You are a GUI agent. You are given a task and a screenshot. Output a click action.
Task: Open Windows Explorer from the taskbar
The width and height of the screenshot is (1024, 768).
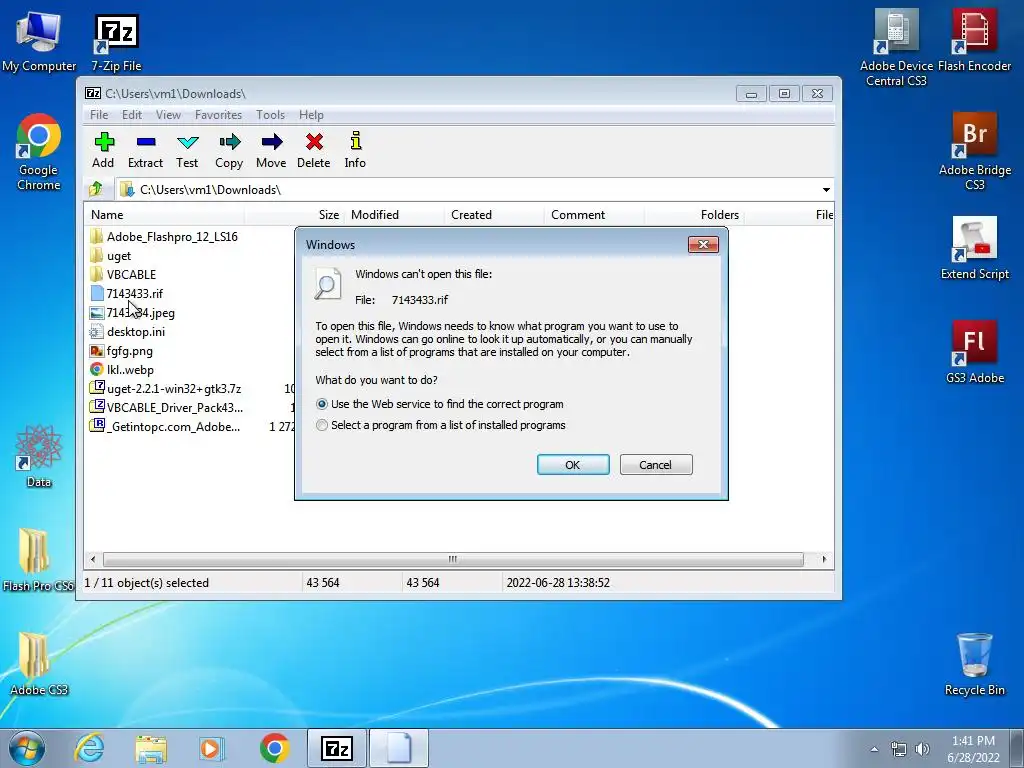(x=151, y=748)
